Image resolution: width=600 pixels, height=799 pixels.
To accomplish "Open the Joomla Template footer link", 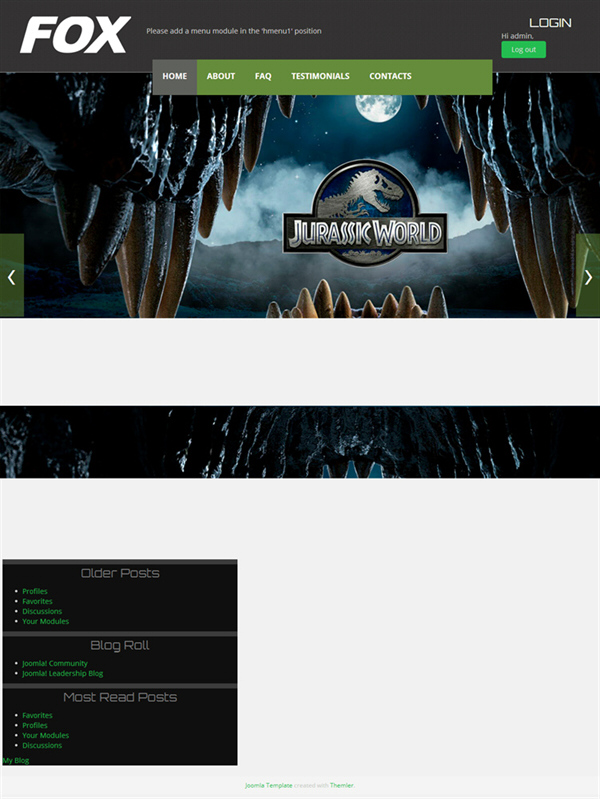I will (x=269, y=785).
